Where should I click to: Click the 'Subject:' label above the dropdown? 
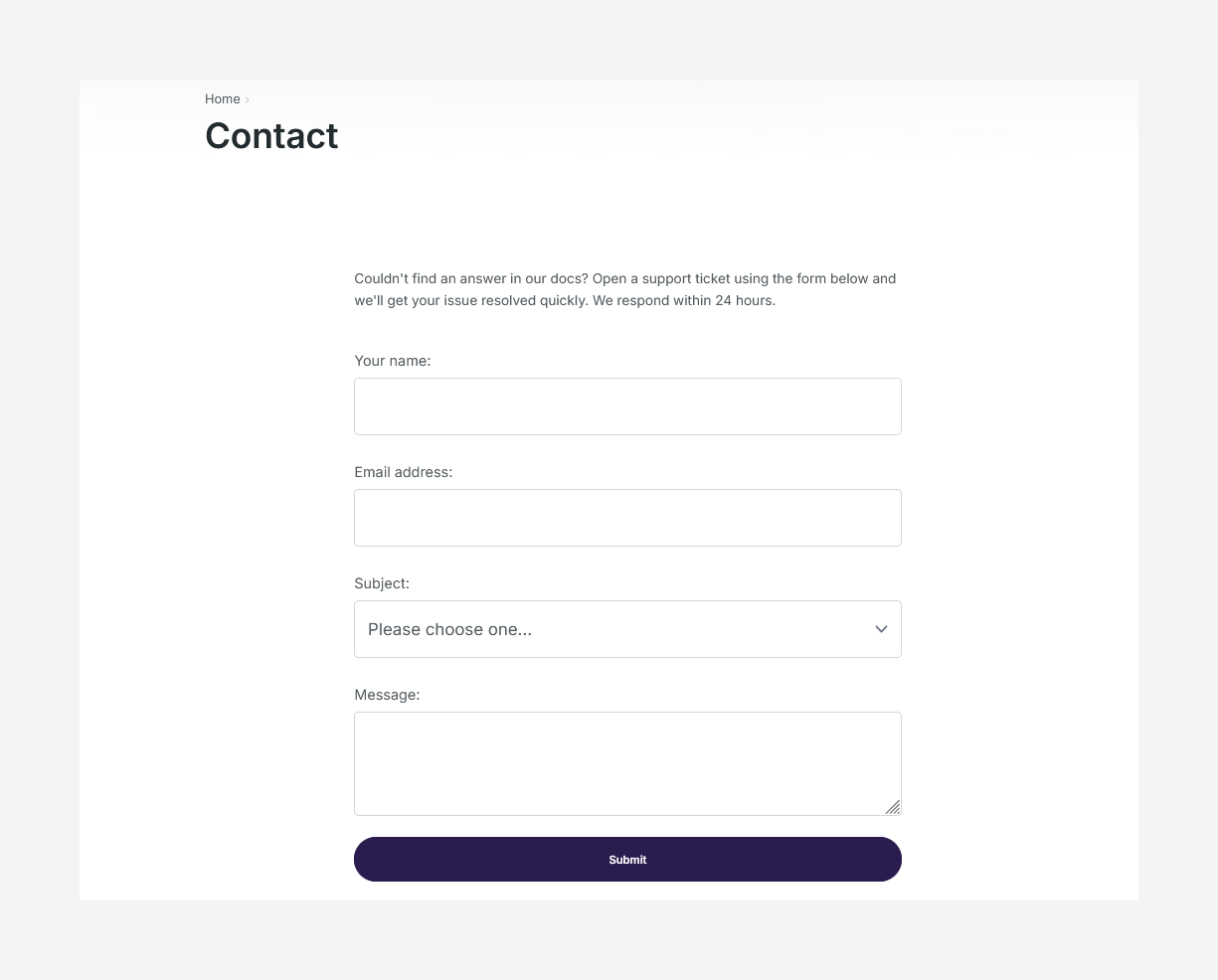click(381, 583)
